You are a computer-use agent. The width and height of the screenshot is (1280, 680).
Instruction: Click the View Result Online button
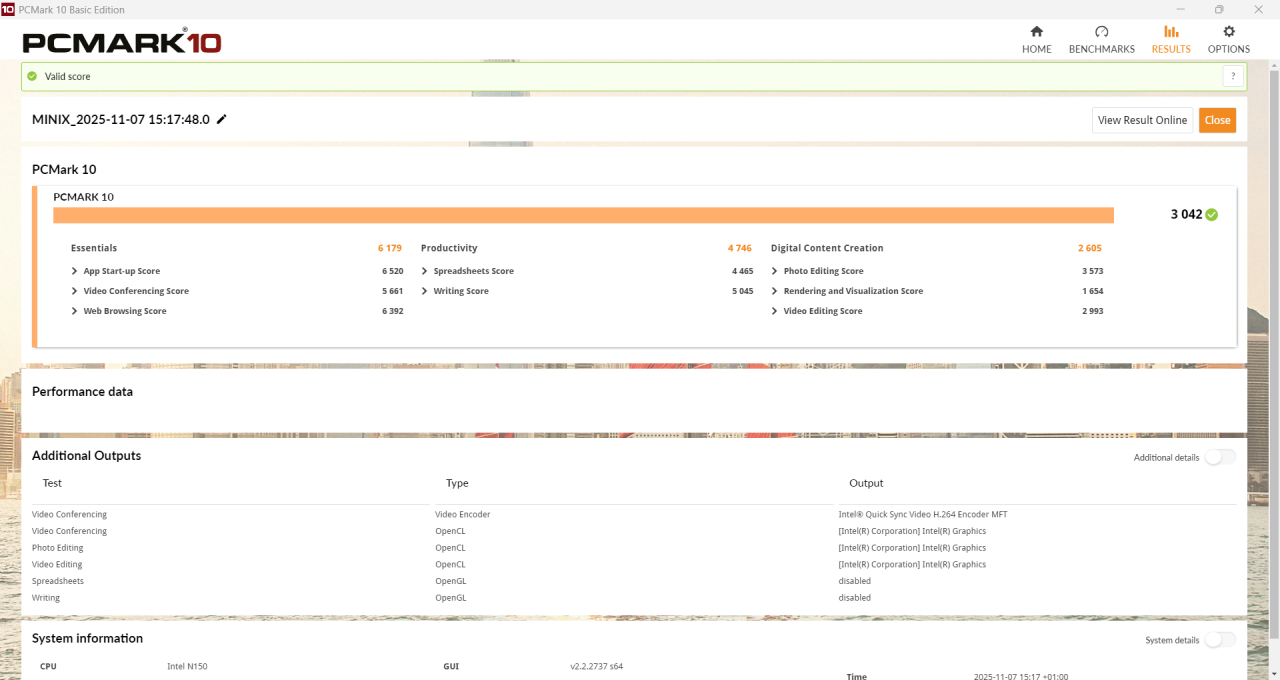[x=1142, y=119]
